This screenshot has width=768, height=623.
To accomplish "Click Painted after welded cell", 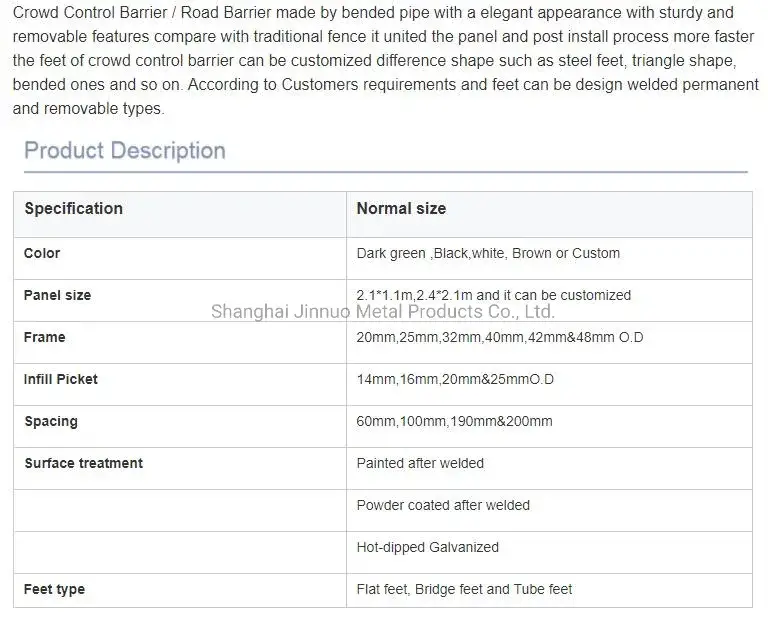I will click(420, 464).
